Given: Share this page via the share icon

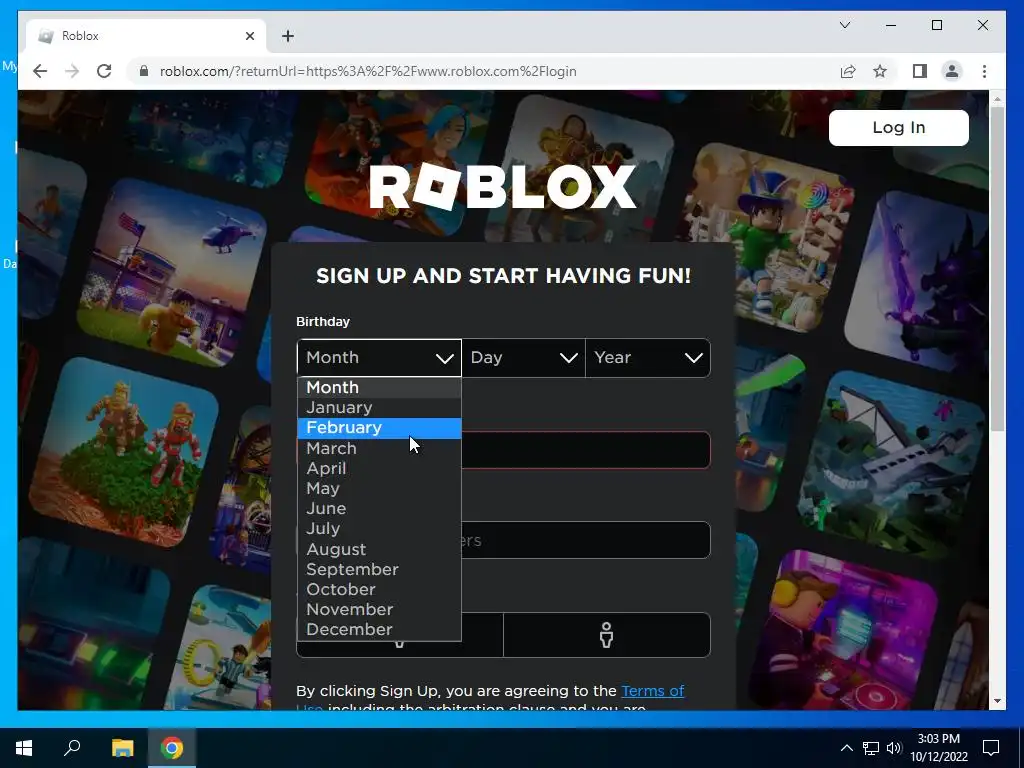Looking at the screenshot, I should [x=848, y=71].
